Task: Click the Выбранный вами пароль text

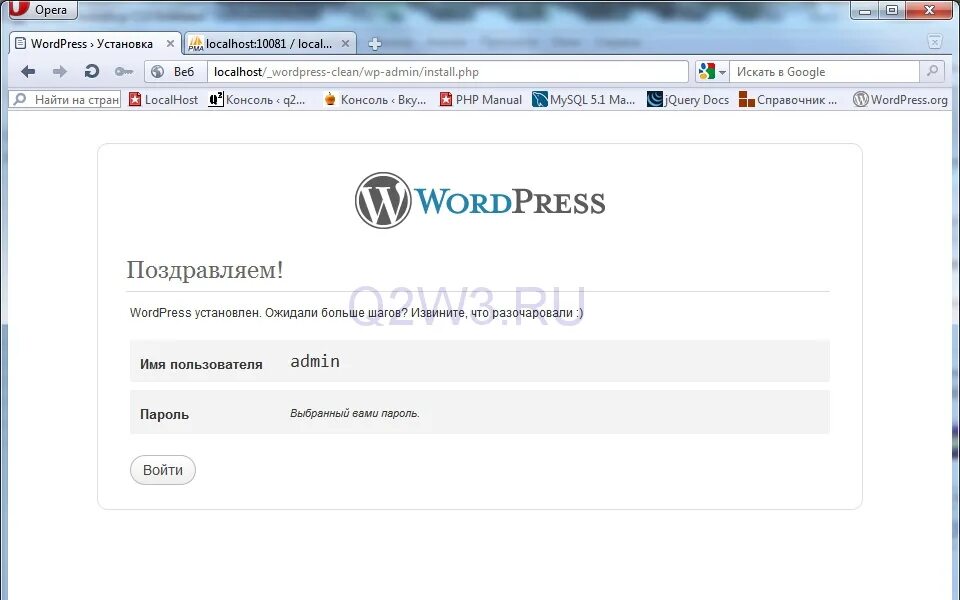Action: click(354, 413)
